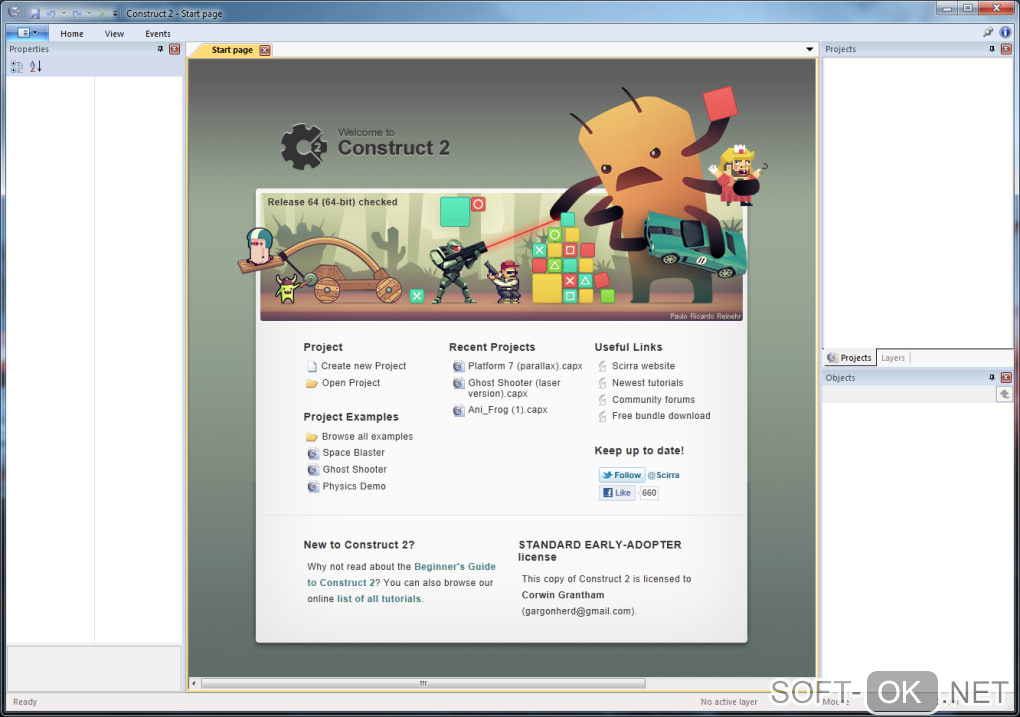Pin the Properties panel
This screenshot has width=1020, height=717.
pos(160,49)
